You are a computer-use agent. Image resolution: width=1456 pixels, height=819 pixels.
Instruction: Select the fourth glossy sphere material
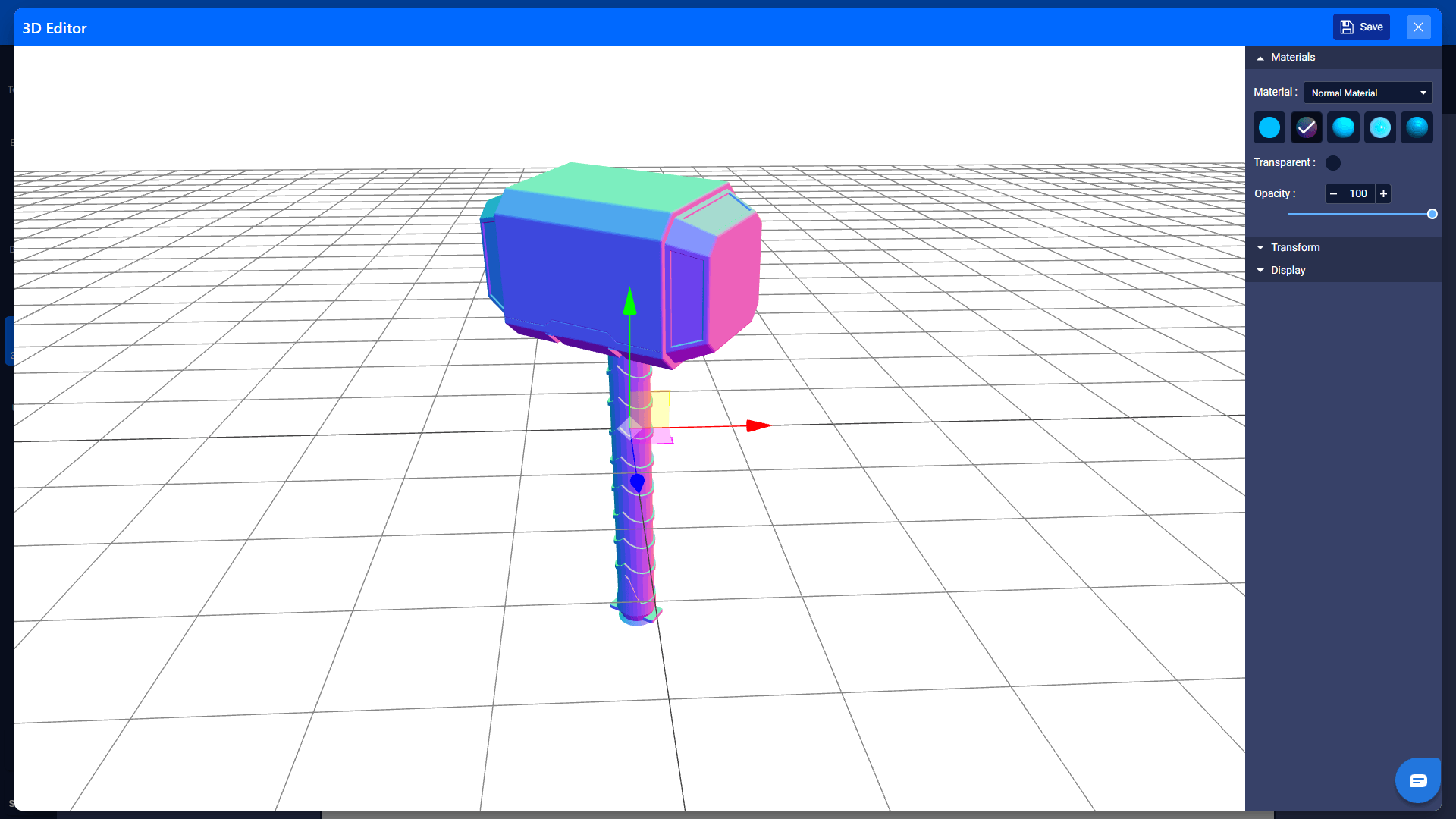coord(1380,127)
